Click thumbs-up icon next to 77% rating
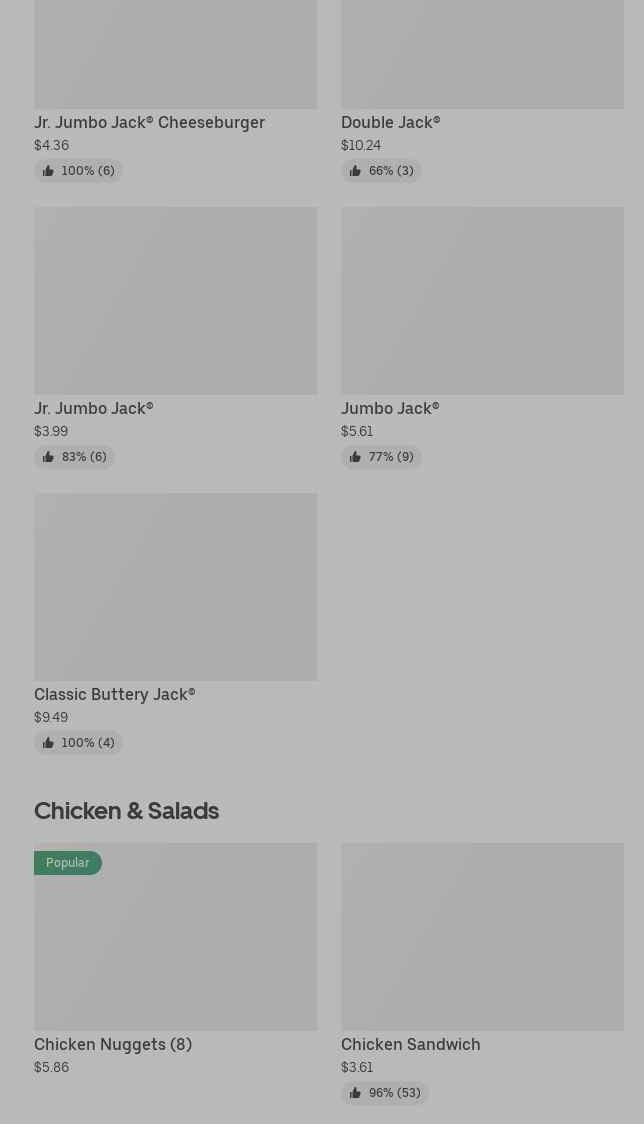 coord(355,457)
